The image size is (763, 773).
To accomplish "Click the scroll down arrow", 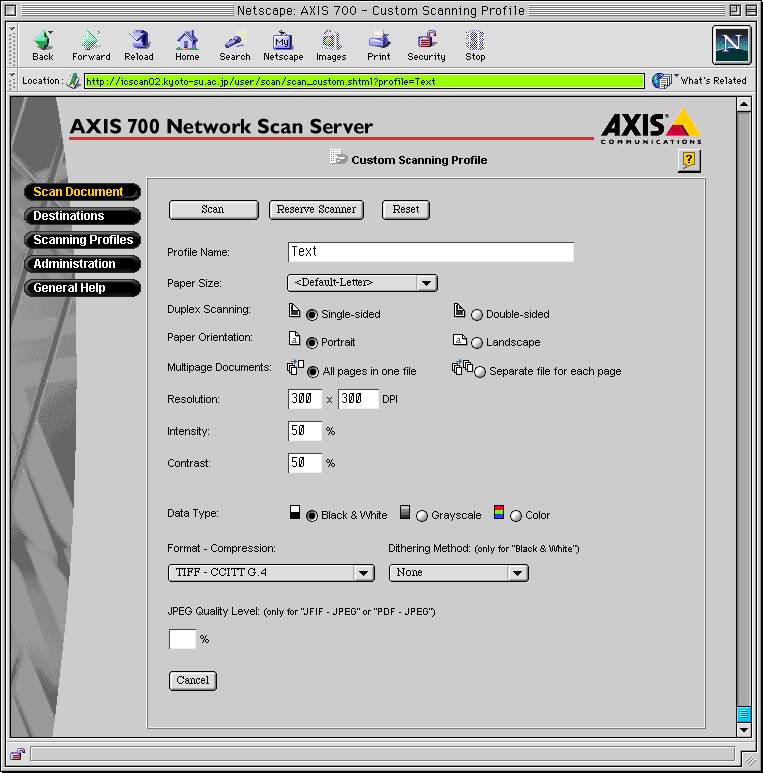I will coord(744,730).
